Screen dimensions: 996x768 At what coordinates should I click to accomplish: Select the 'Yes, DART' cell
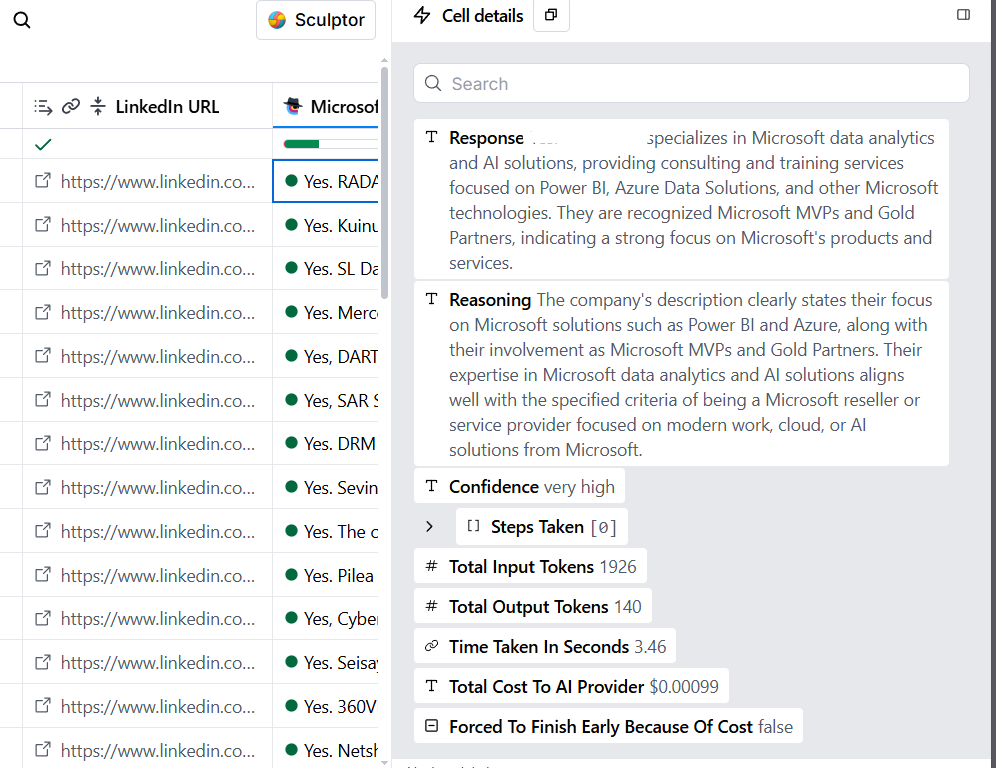click(x=326, y=356)
